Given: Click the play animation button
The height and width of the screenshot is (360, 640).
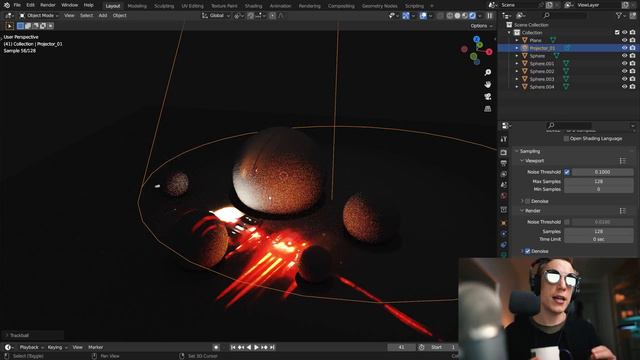Looking at the screenshot, I should click(x=256, y=347).
